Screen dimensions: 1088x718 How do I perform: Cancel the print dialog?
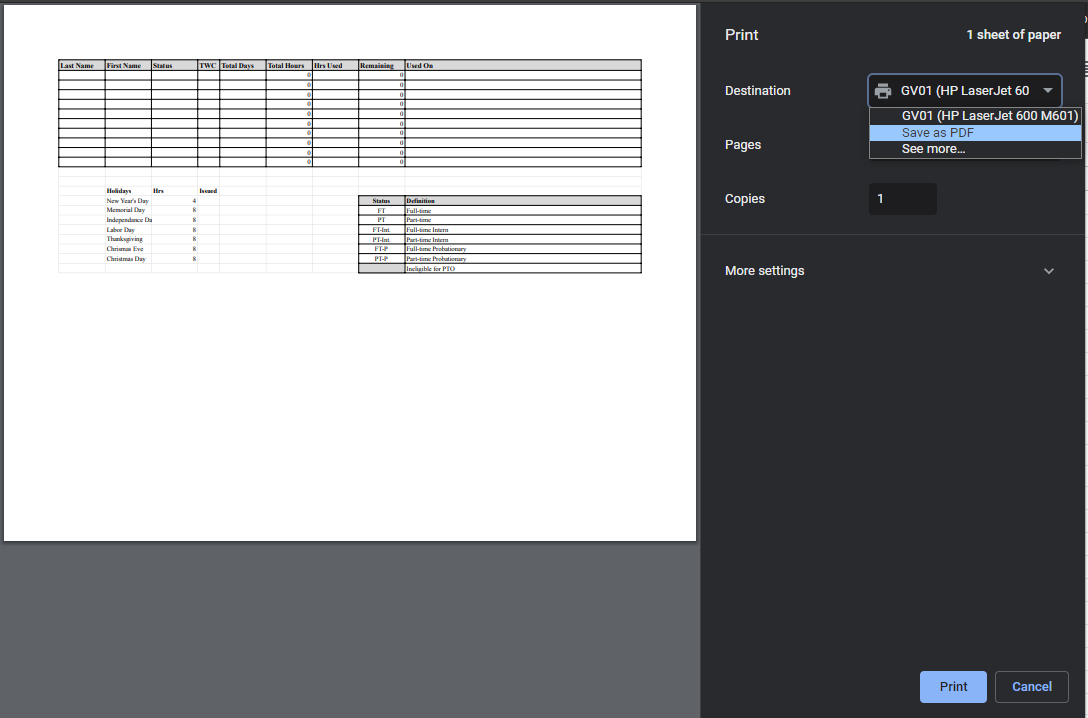point(1031,687)
